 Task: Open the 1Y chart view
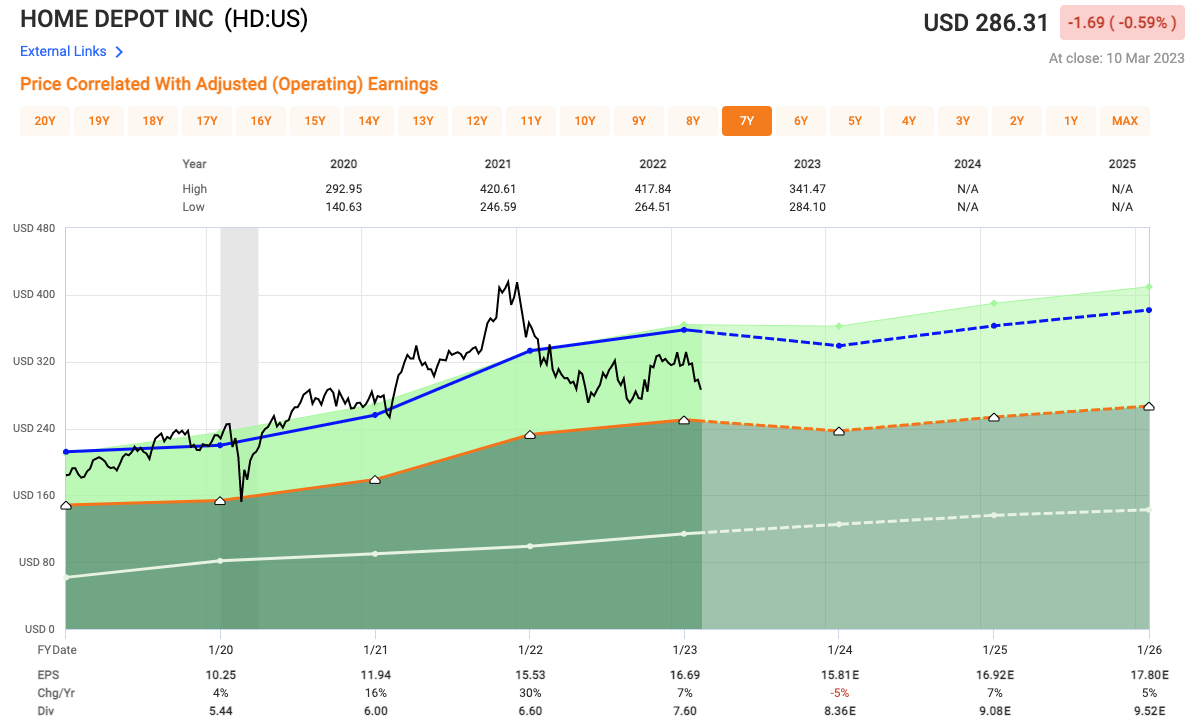(1070, 121)
